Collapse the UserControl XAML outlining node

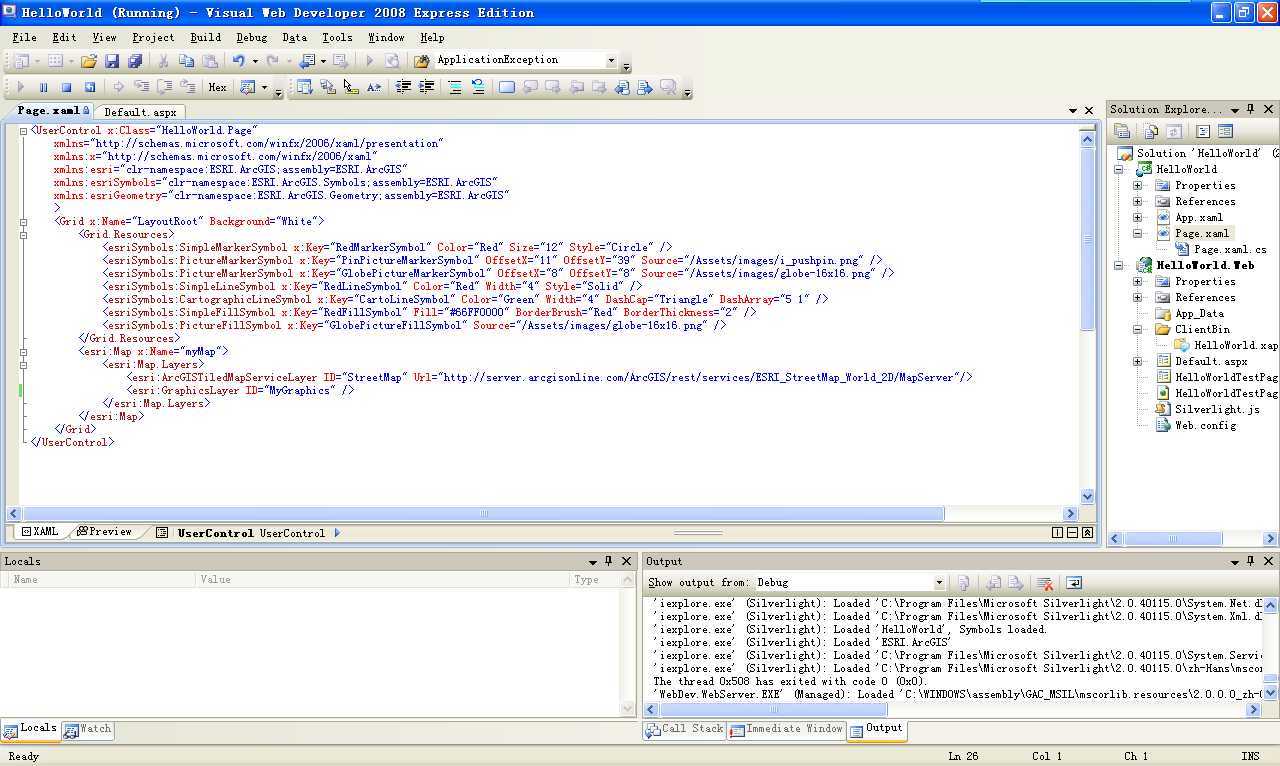(x=24, y=131)
